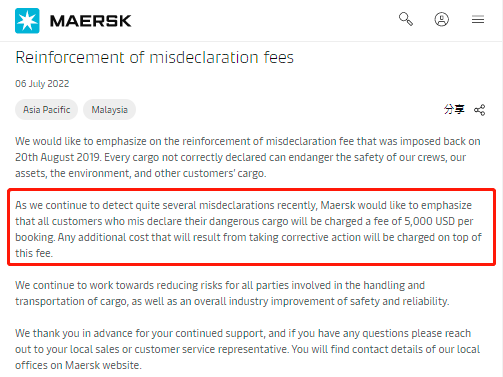Expand the hamburger navigation menu

tap(478, 19)
